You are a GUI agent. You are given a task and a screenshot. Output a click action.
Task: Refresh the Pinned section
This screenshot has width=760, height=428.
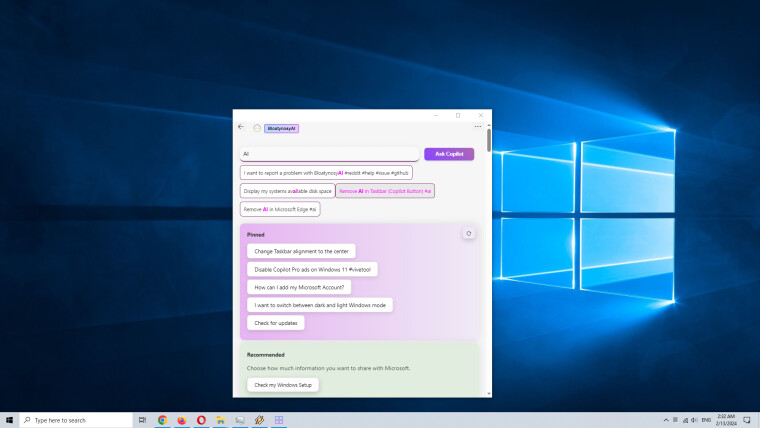468,233
